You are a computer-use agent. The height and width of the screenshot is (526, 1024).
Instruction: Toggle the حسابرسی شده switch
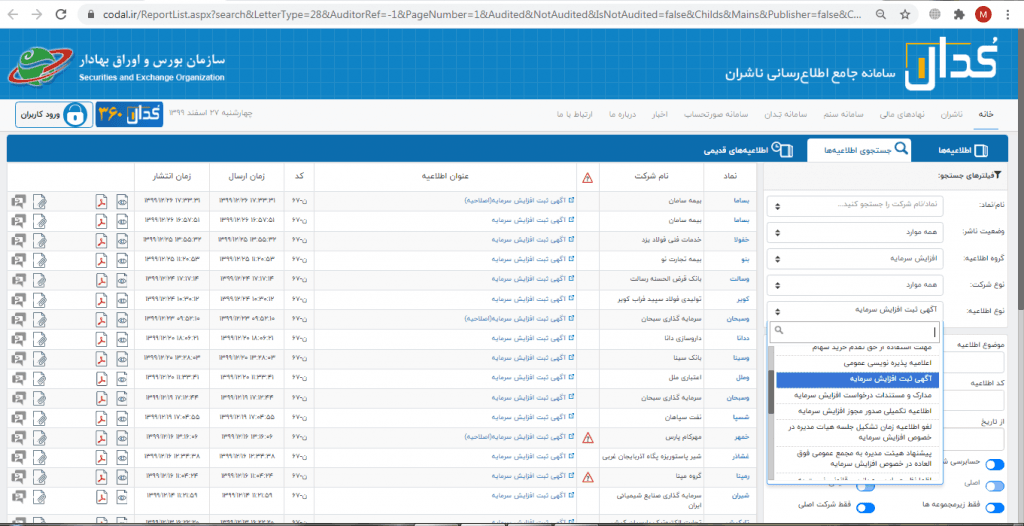tap(995, 464)
